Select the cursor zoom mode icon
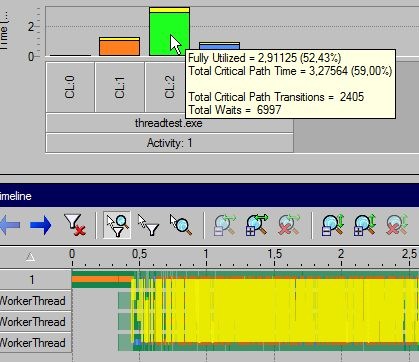The height and width of the screenshot is (362, 419). tap(180, 225)
